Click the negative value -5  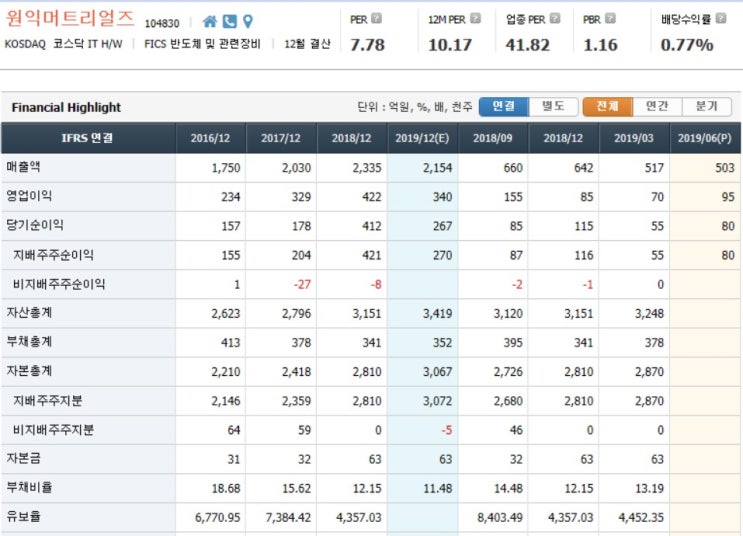coord(447,430)
